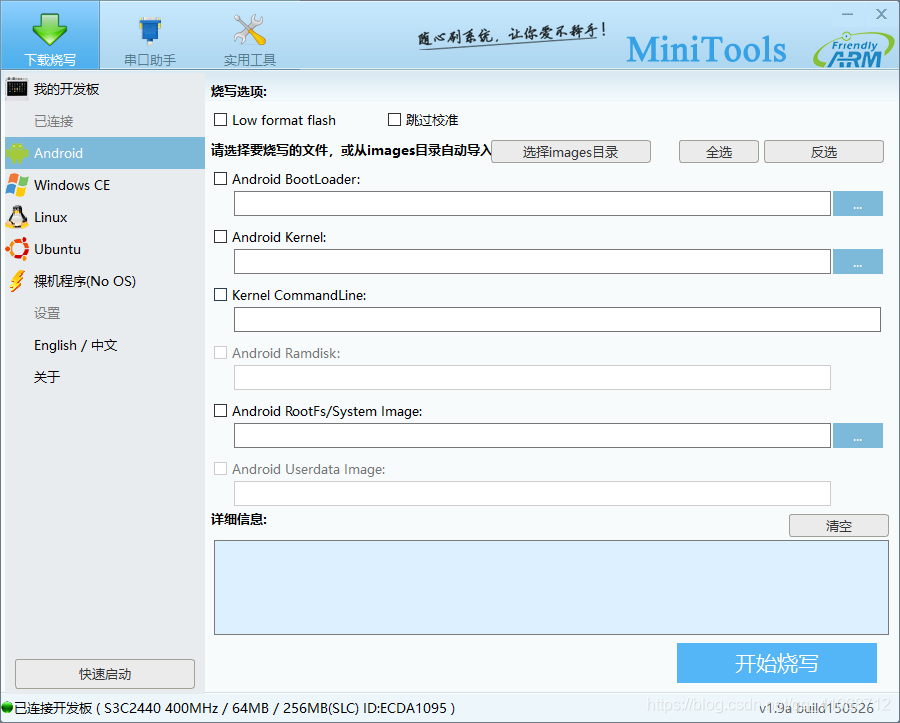The height and width of the screenshot is (723, 900).
Task: Open the 实用工具 utilities tab
Action: [x=250, y=35]
